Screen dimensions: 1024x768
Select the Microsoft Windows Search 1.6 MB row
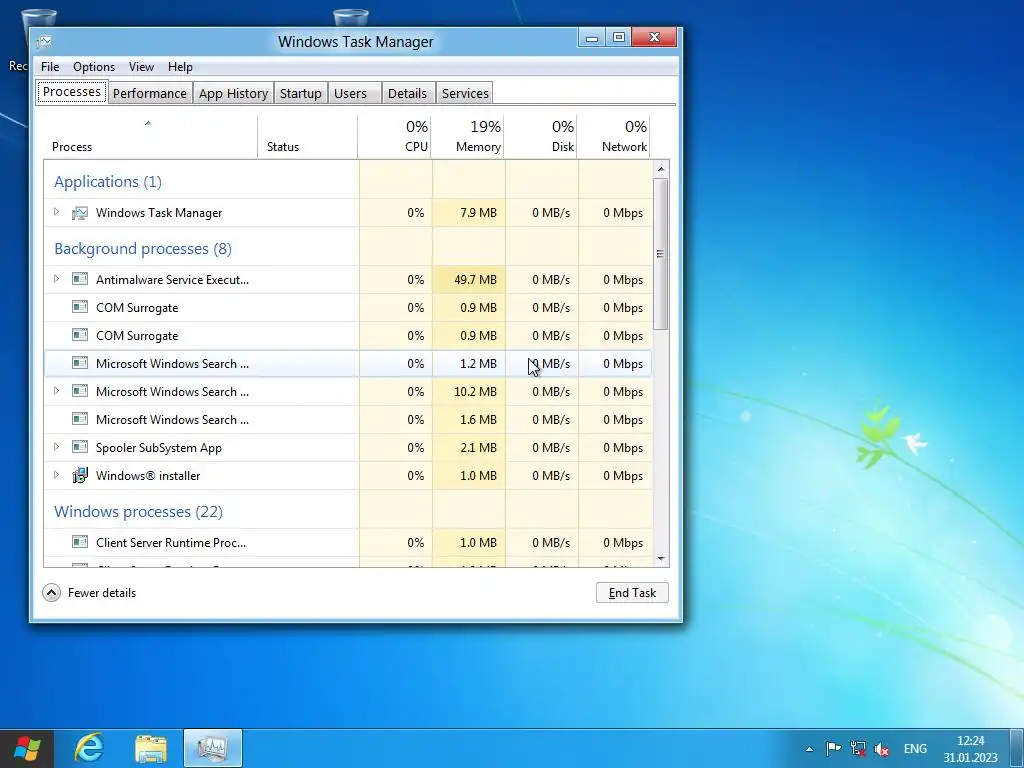[348, 419]
